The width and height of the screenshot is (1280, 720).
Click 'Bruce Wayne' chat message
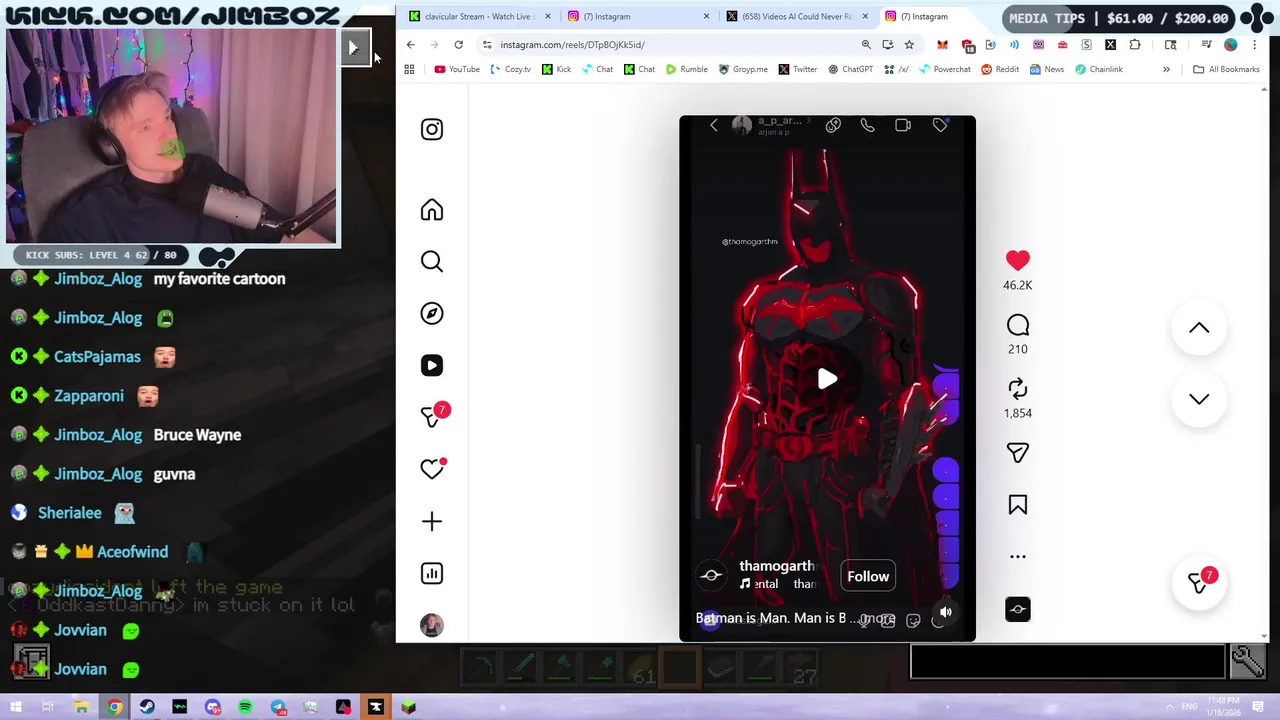pos(197,435)
